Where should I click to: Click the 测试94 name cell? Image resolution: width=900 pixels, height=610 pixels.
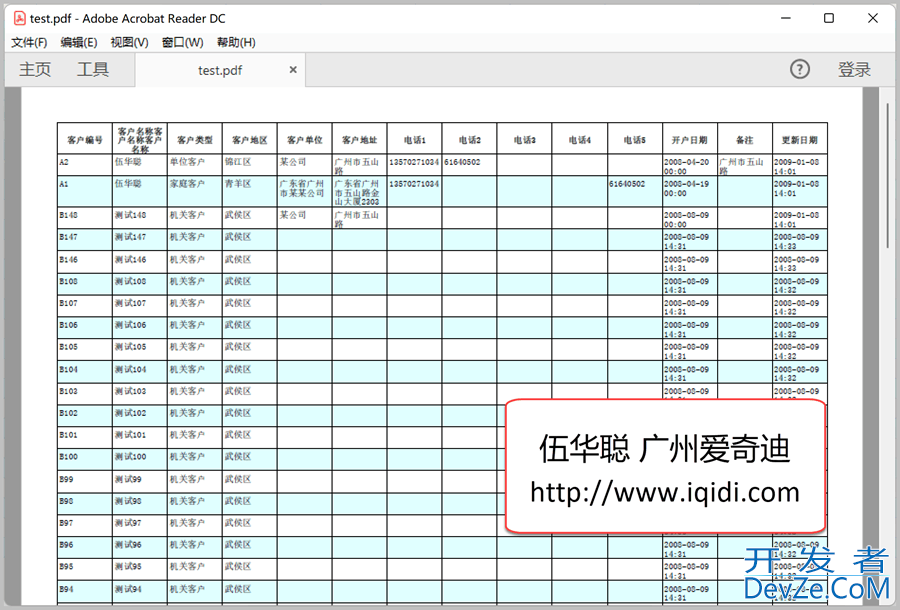[x=140, y=591]
